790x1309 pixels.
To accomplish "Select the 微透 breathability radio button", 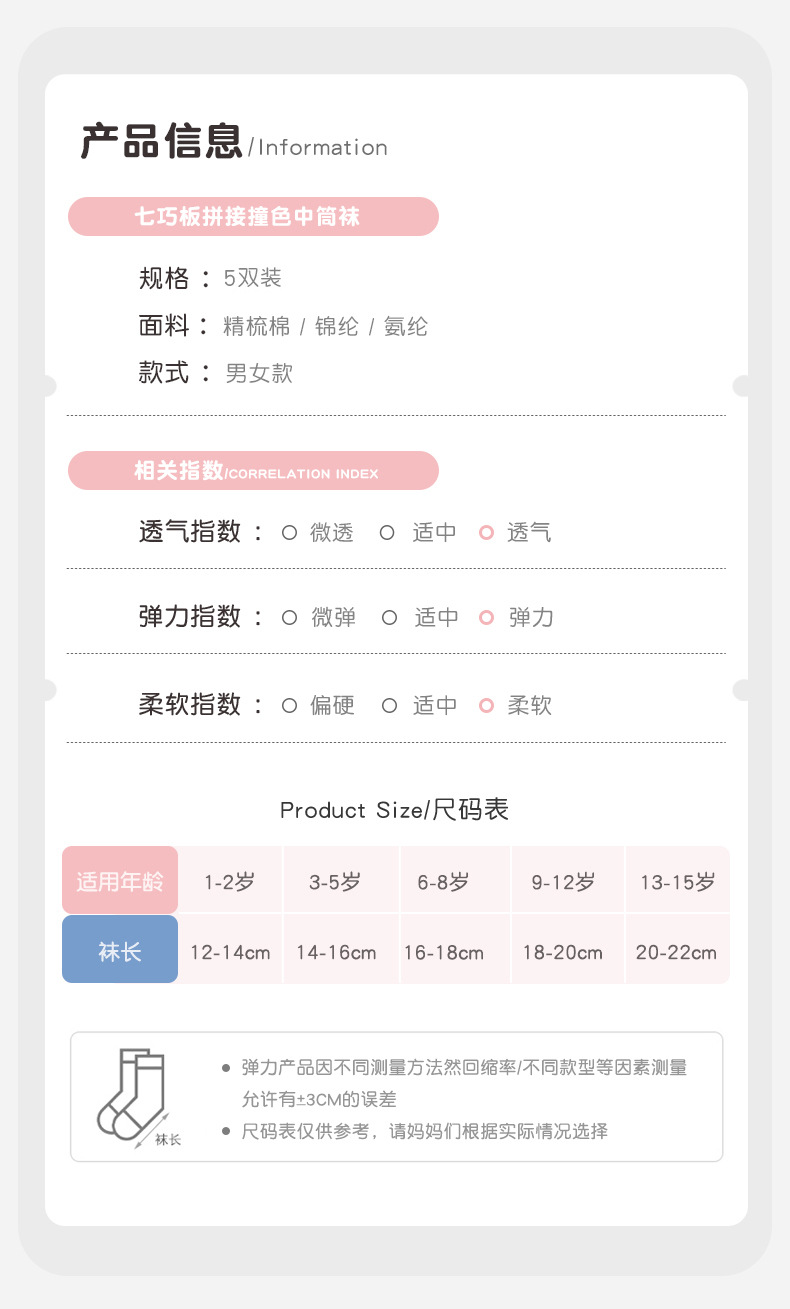I will pyautogui.click(x=289, y=533).
